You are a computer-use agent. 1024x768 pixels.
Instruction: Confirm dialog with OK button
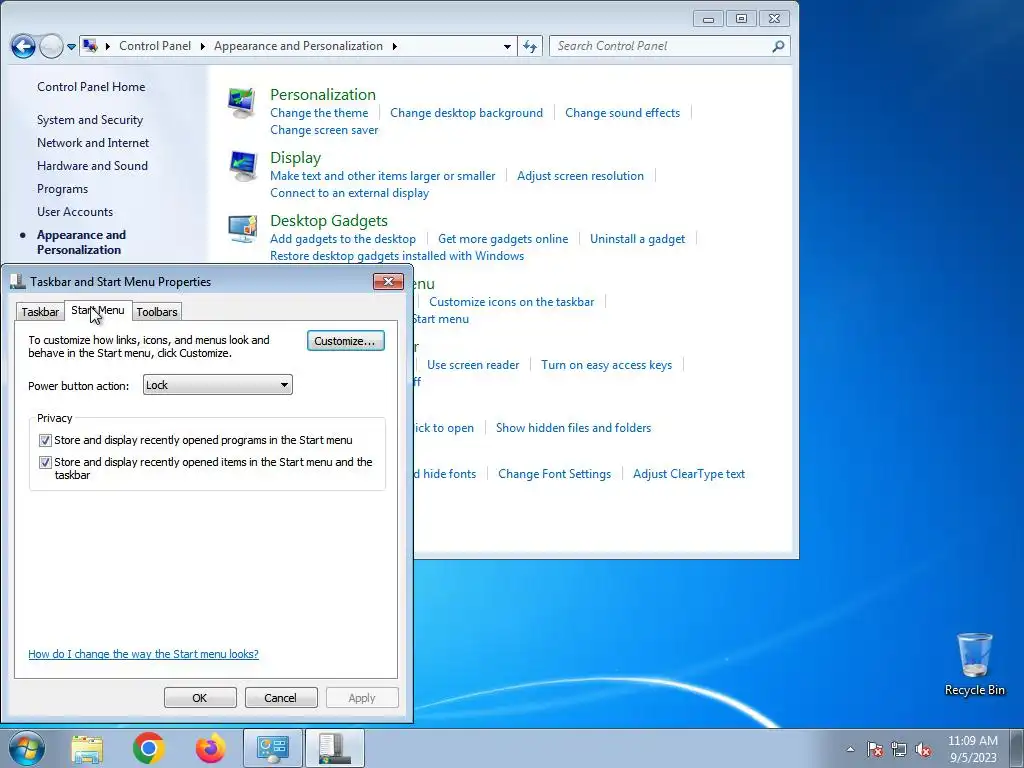200,697
